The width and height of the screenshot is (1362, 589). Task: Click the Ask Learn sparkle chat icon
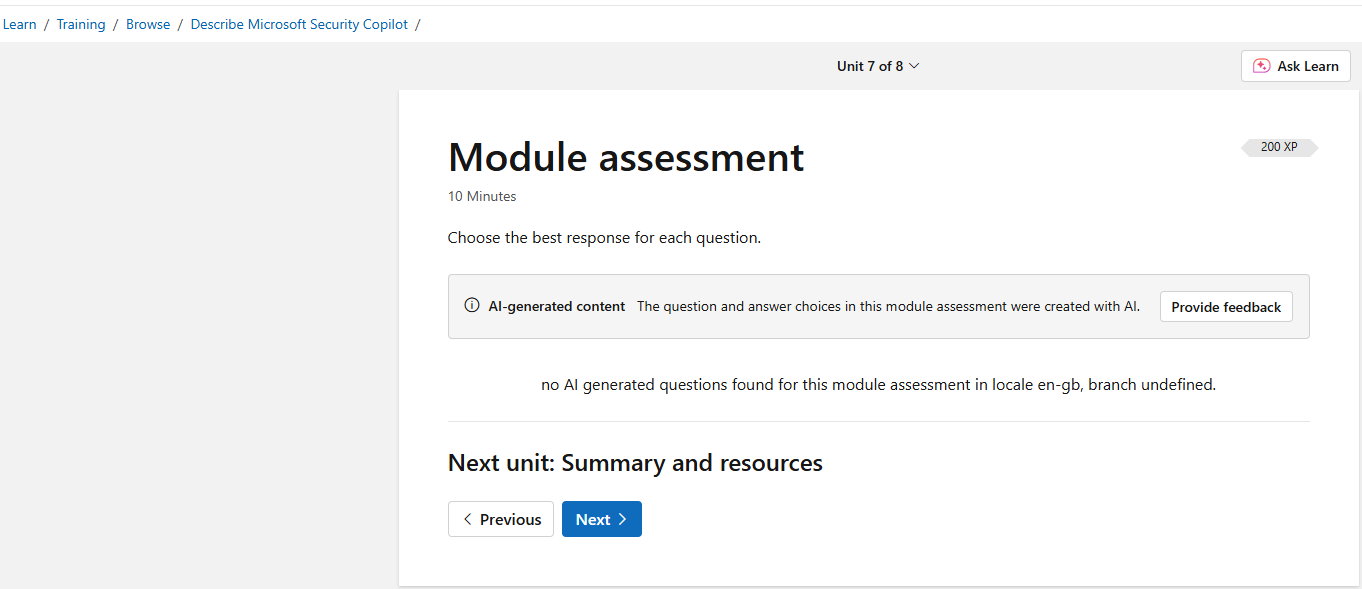(x=1262, y=66)
